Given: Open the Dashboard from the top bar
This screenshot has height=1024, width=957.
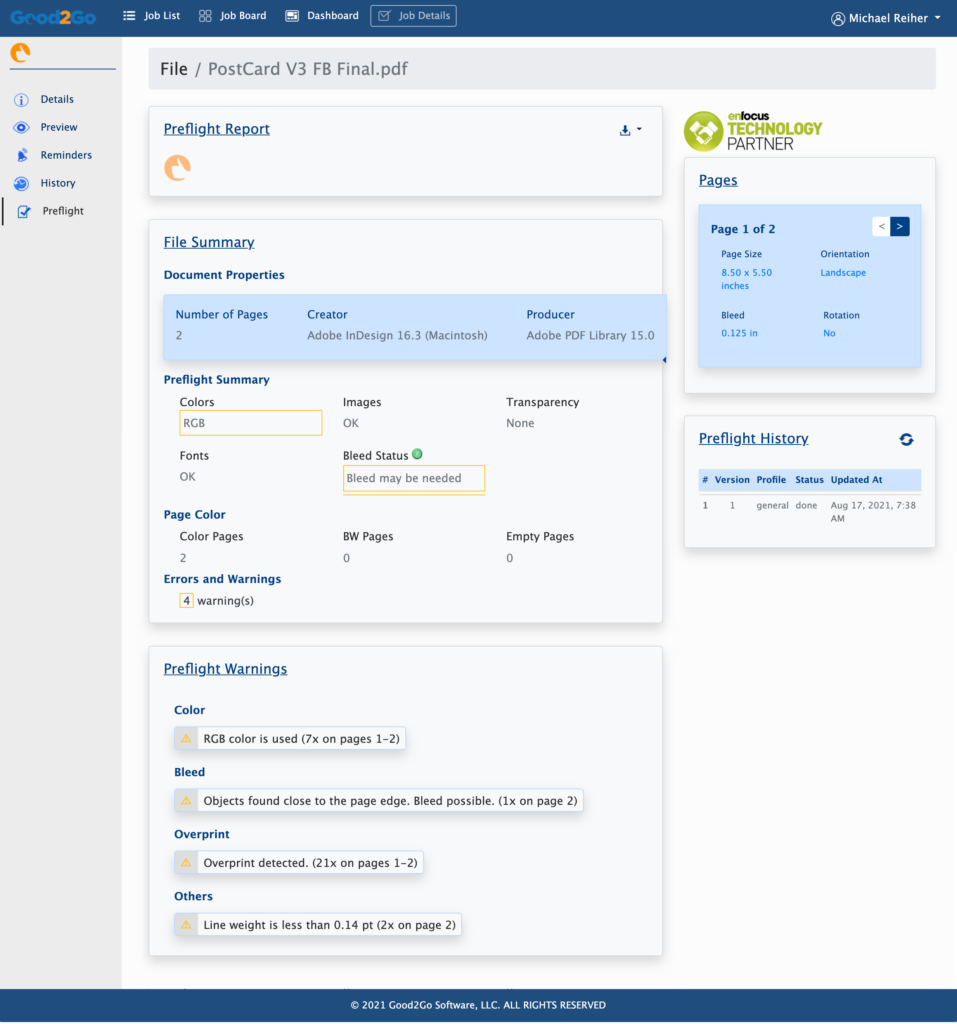Looking at the screenshot, I should [321, 16].
